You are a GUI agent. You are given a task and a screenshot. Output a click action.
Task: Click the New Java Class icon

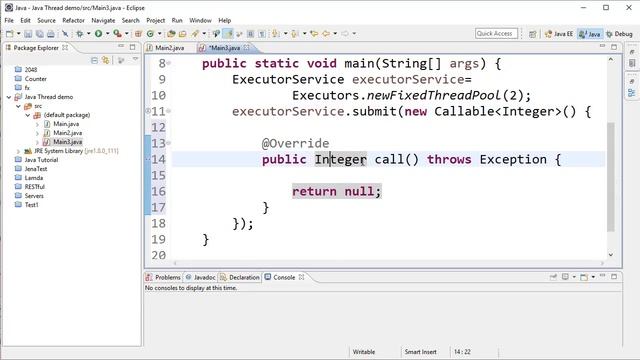(x=150, y=34)
